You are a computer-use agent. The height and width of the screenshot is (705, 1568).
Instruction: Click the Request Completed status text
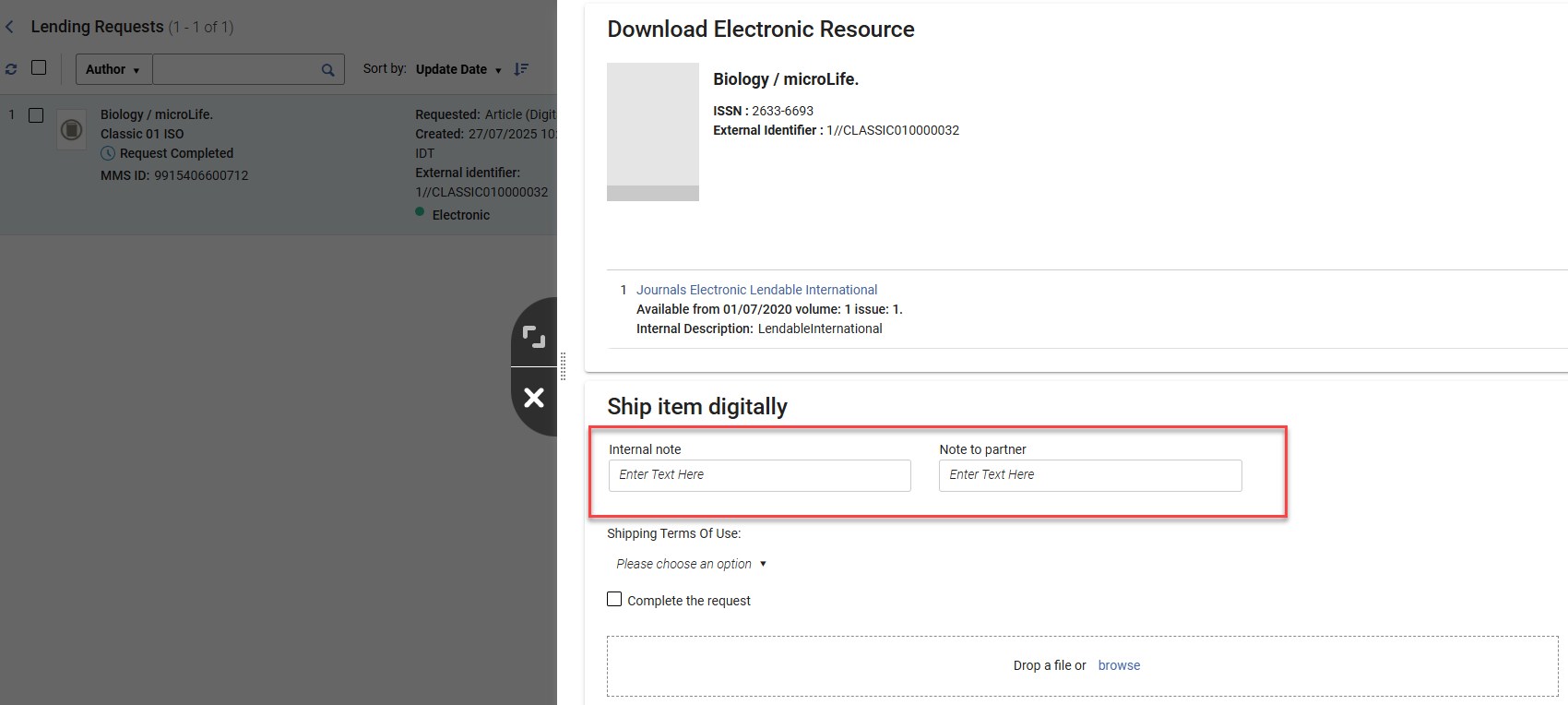pyautogui.click(x=176, y=153)
